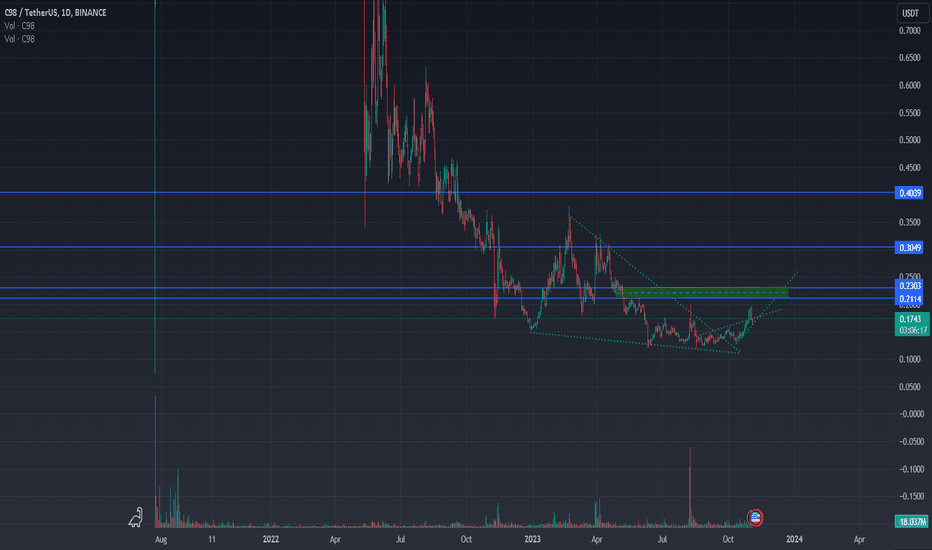Viewport: 932px width, 550px height.
Task: Select the 0.3049 blue horizontal line
Action: click(x=447, y=247)
